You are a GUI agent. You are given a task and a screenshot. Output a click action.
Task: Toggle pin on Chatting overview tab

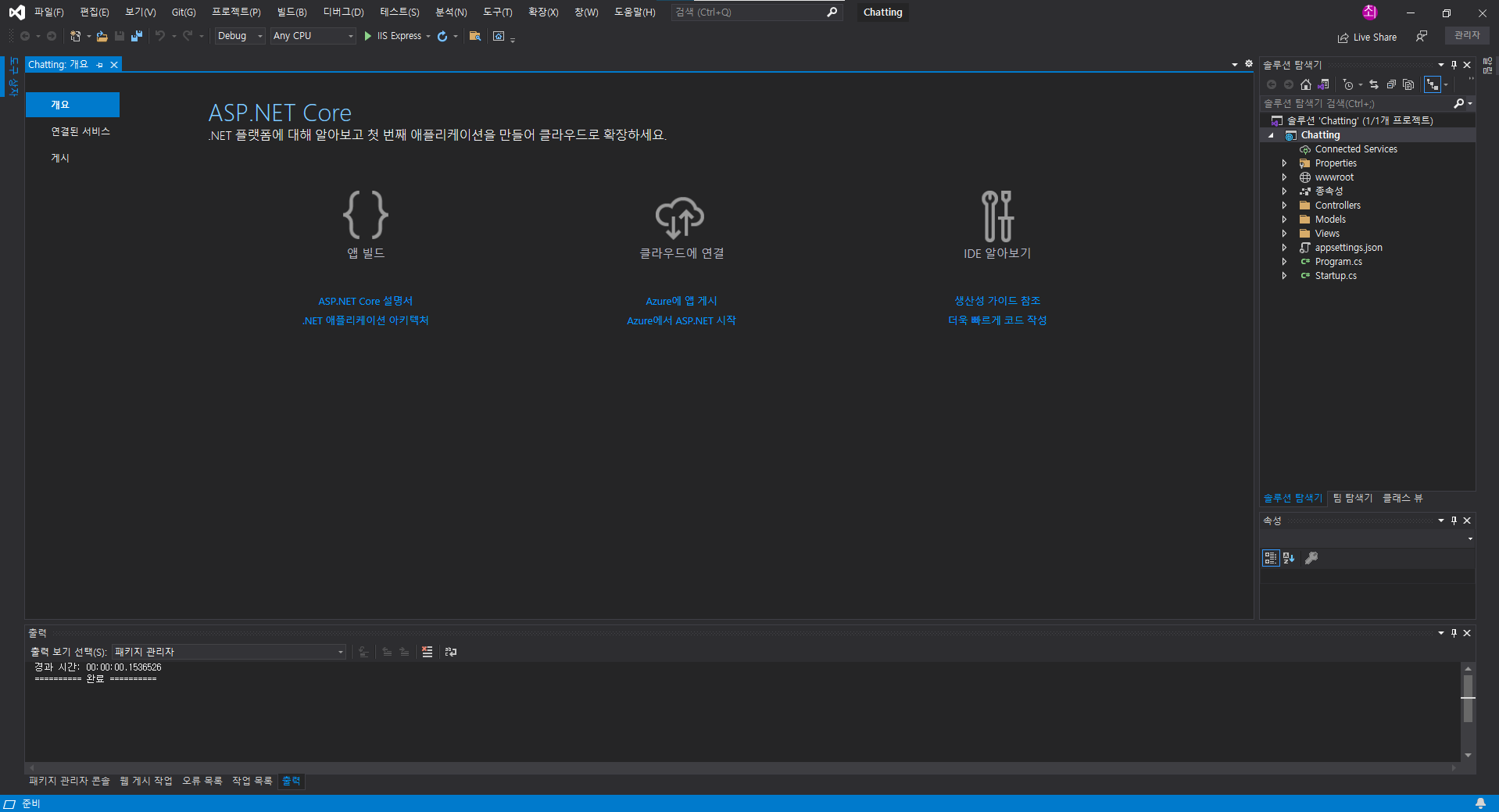click(100, 65)
